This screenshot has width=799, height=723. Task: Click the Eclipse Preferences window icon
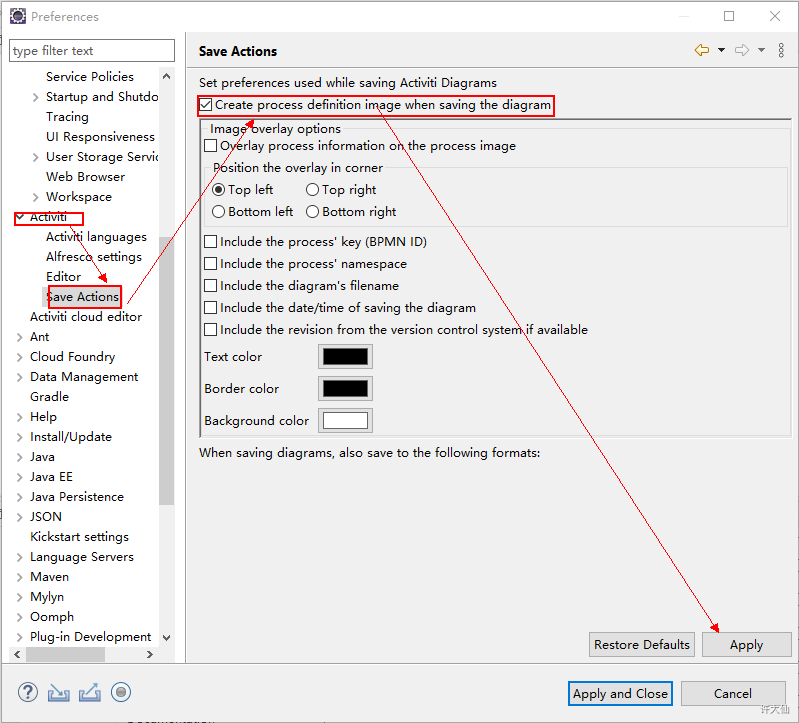tap(18, 16)
